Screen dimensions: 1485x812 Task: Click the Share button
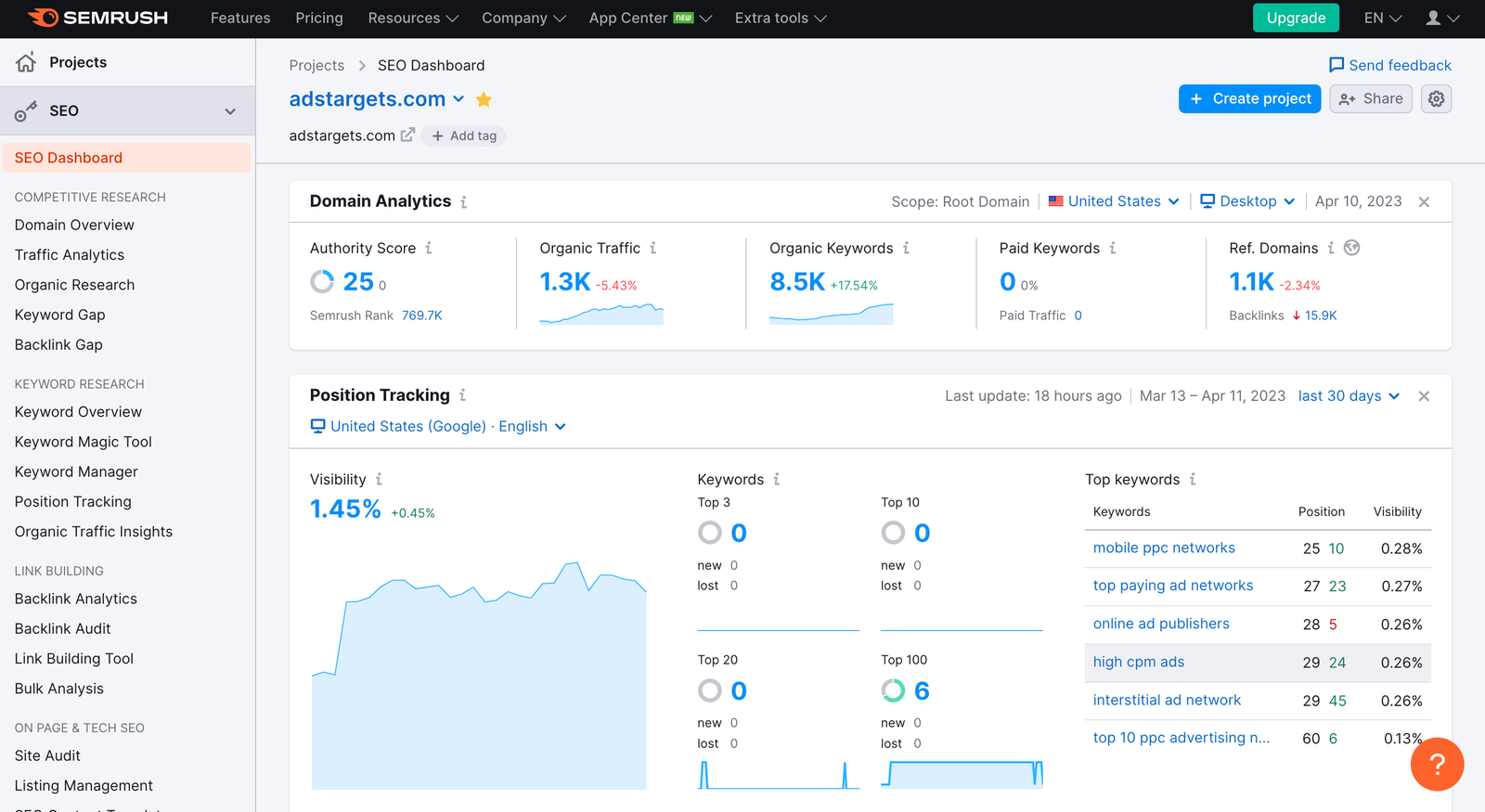point(1371,98)
